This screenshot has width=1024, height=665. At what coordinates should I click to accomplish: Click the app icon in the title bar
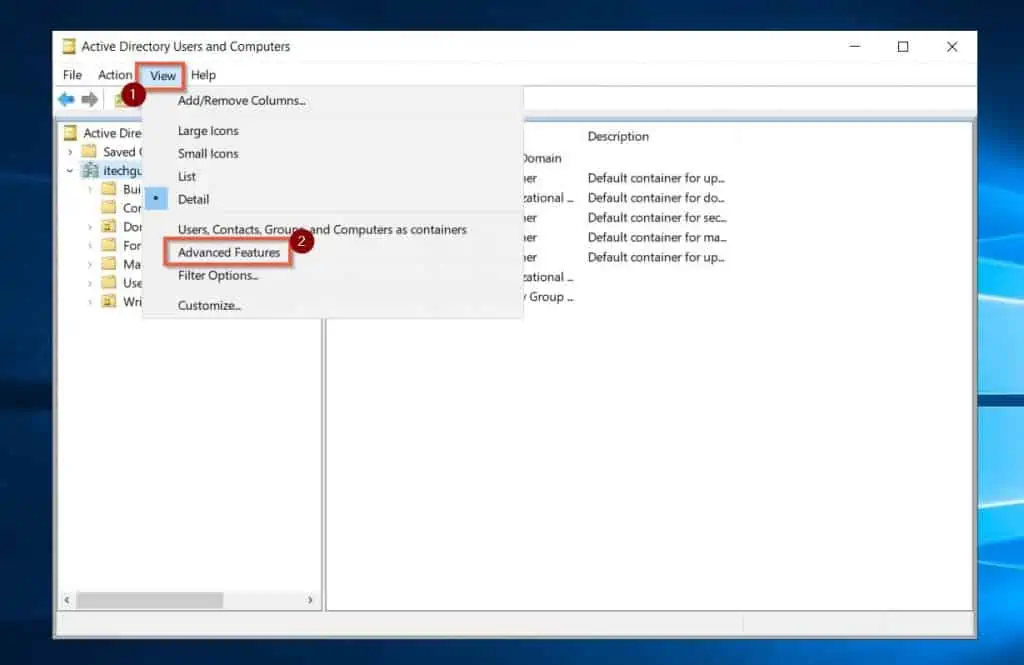coord(69,46)
